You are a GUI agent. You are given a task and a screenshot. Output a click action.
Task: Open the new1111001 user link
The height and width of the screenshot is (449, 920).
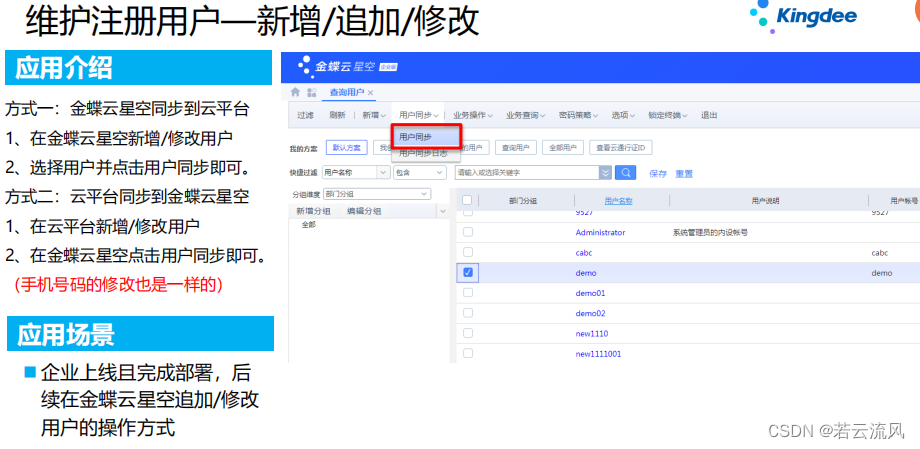click(598, 354)
